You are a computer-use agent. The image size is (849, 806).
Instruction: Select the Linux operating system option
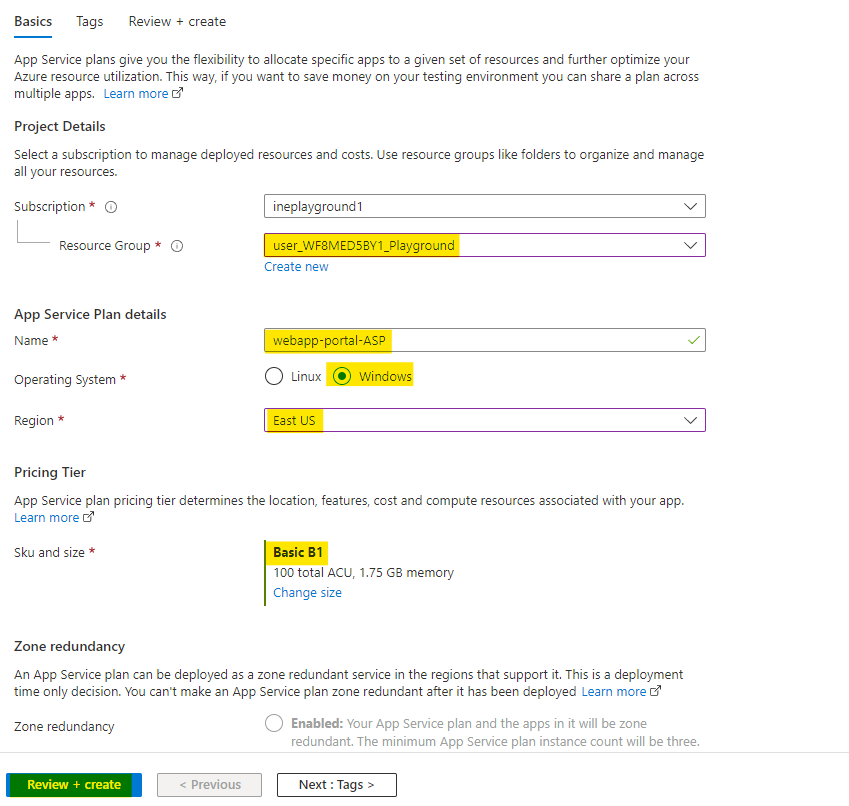(275, 377)
